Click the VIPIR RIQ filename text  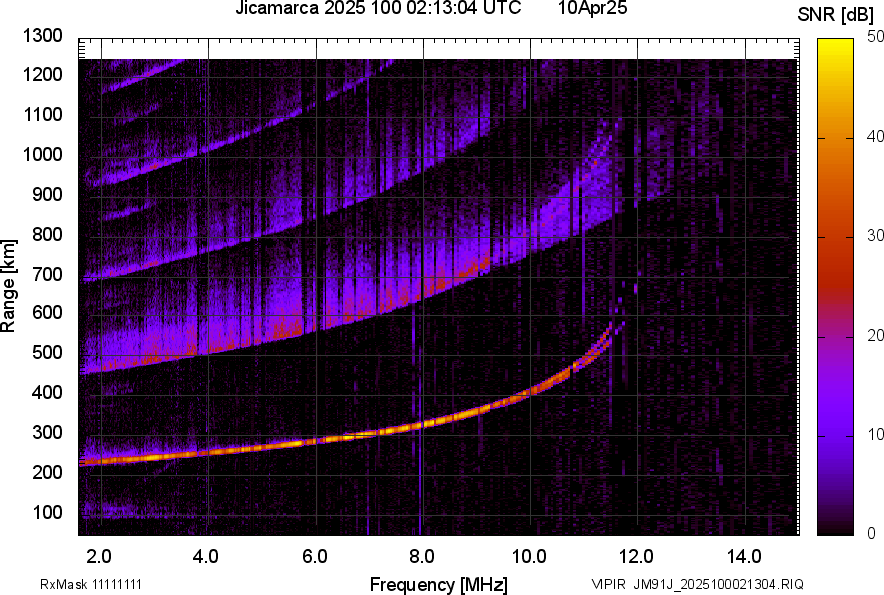point(697,584)
